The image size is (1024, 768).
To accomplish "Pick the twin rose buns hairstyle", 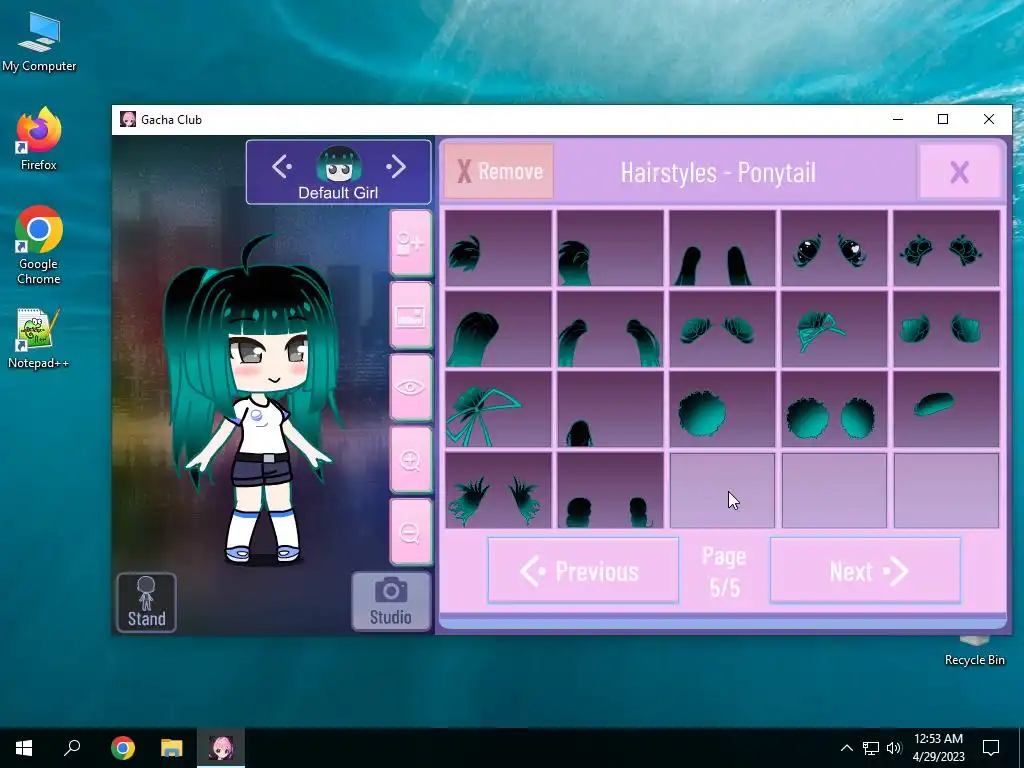I will [946, 248].
